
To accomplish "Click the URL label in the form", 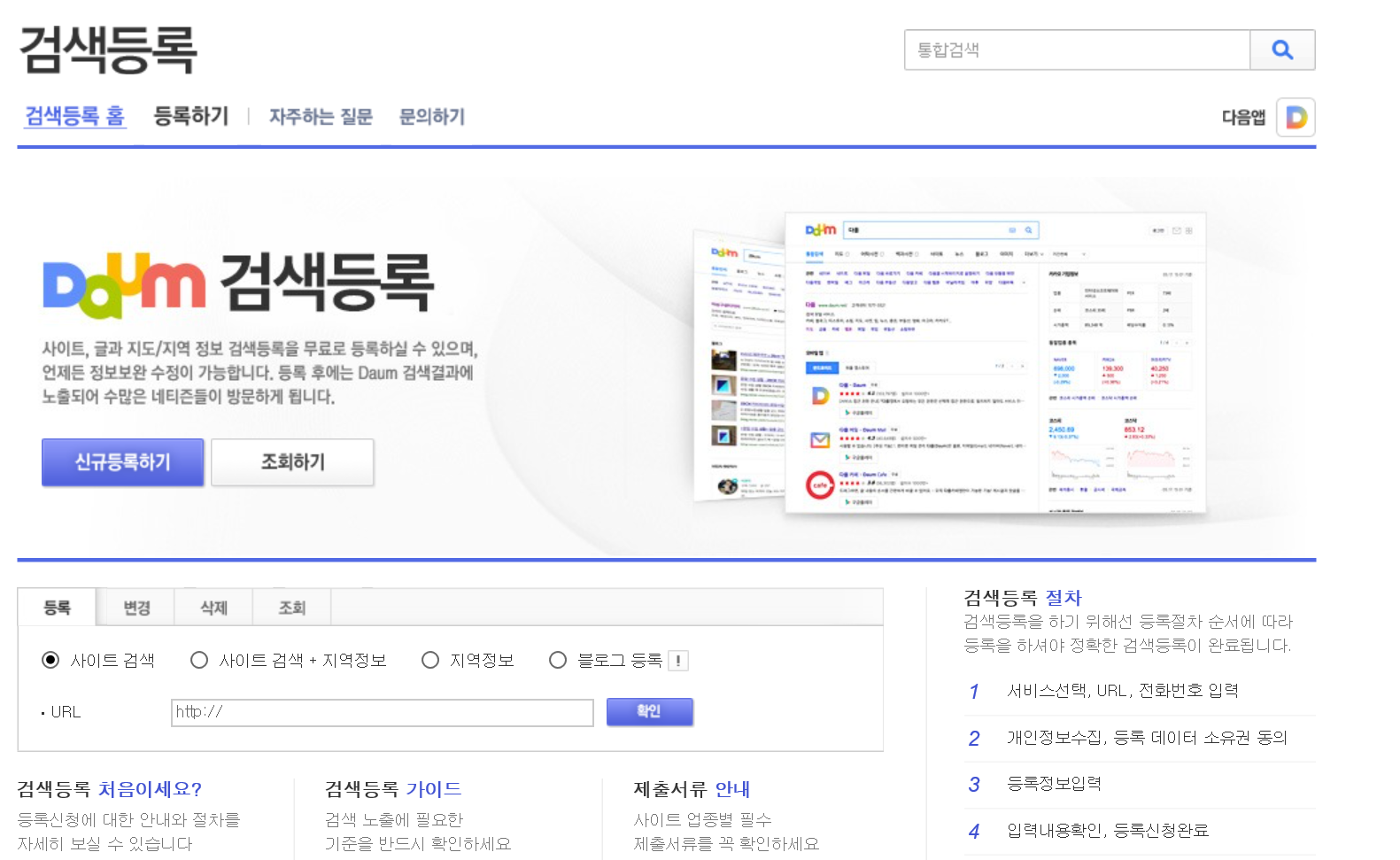I will (x=66, y=712).
